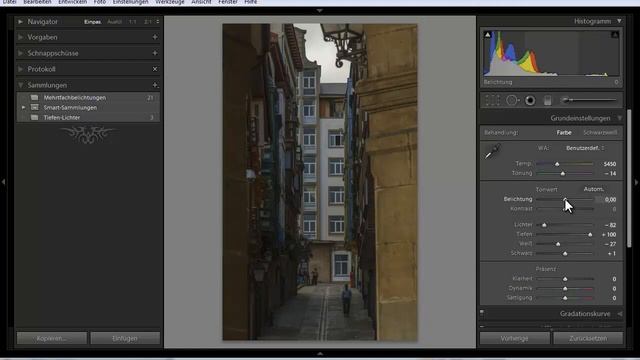Open the Foto menu
Image resolution: width=640 pixels, height=360 pixels.
click(100, 2)
